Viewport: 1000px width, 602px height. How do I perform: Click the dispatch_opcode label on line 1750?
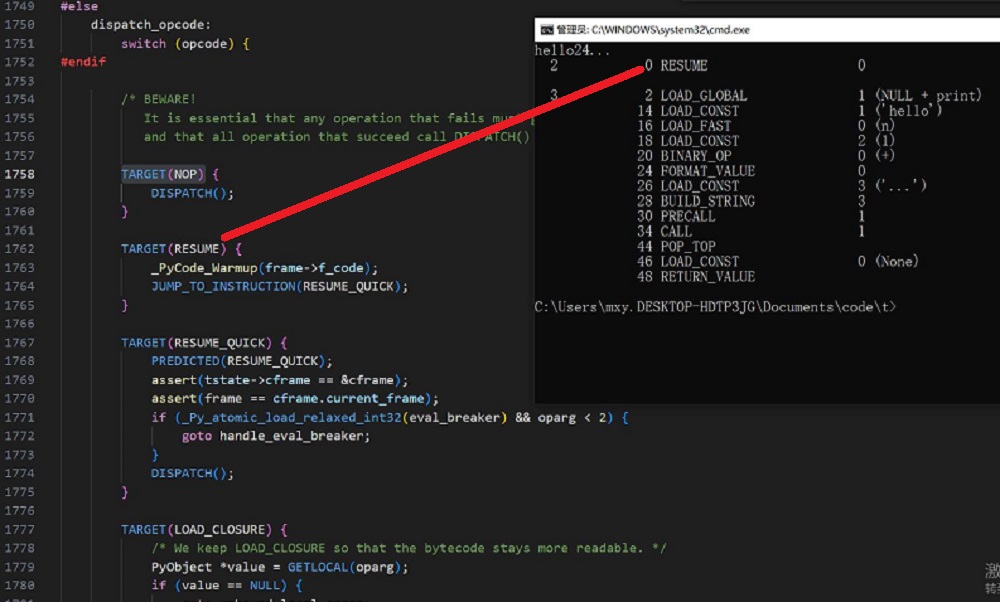(150, 24)
